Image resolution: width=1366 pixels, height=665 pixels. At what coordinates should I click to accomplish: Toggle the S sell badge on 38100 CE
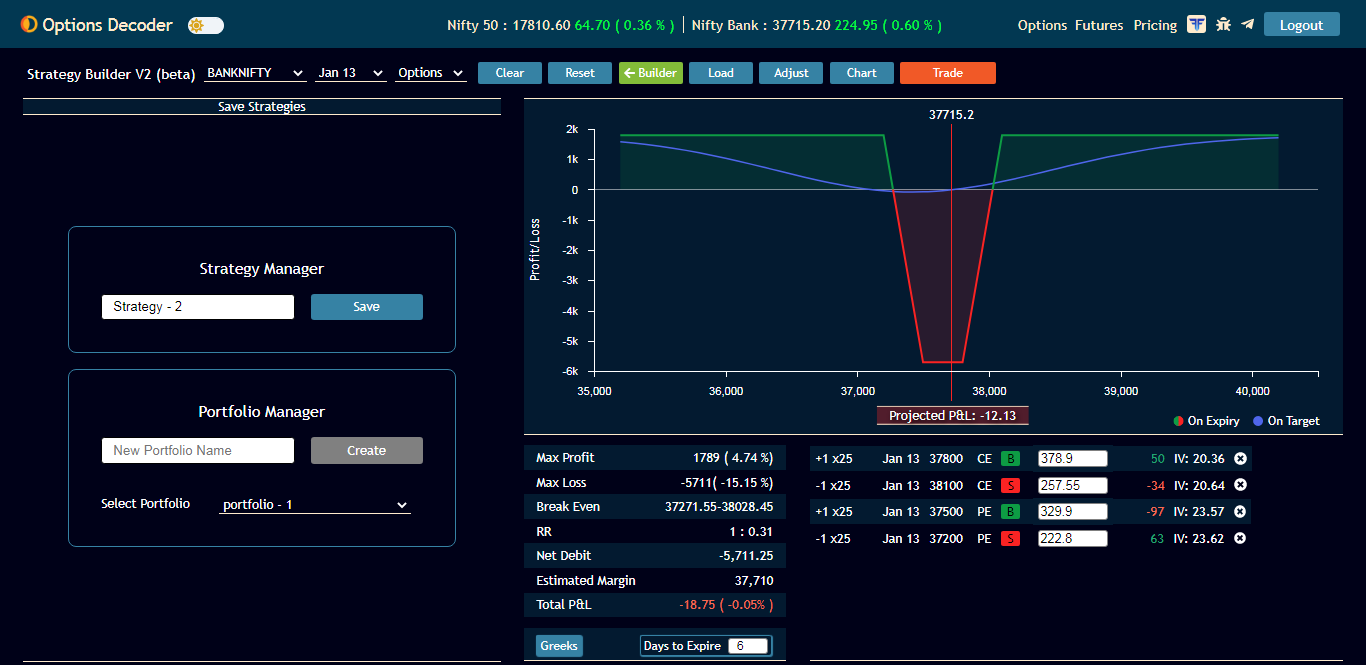point(1011,486)
